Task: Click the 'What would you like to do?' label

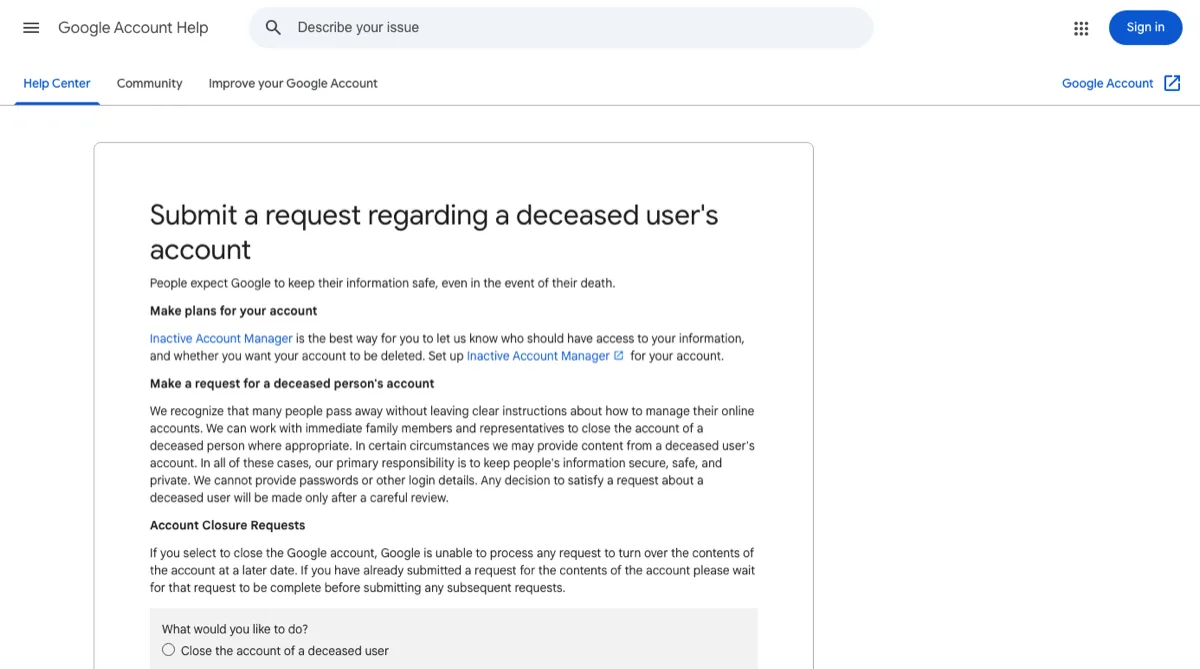Action: coord(235,629)
